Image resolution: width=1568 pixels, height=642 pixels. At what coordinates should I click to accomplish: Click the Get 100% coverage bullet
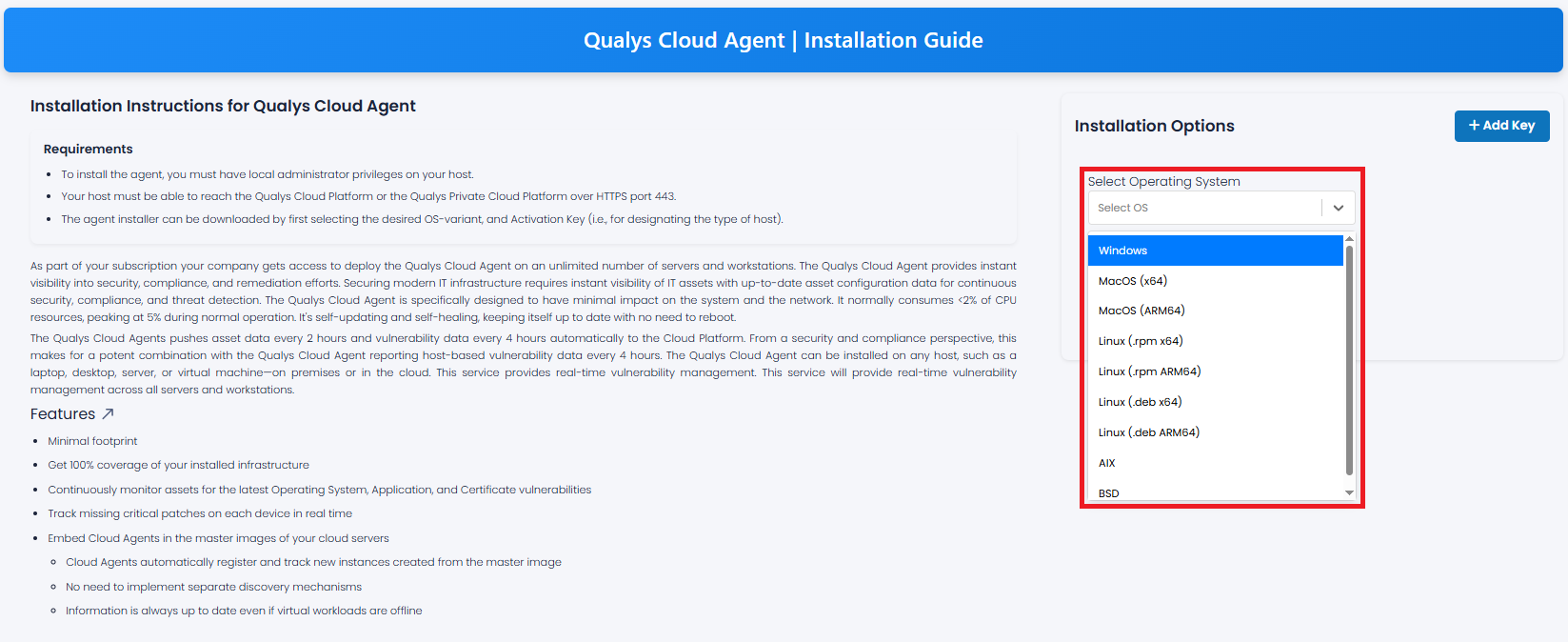(178, 465)
